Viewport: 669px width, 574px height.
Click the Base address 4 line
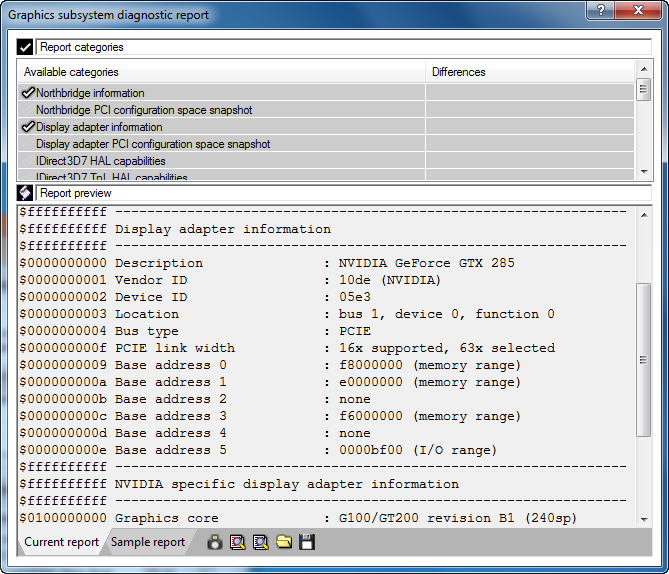coord(195,433)
